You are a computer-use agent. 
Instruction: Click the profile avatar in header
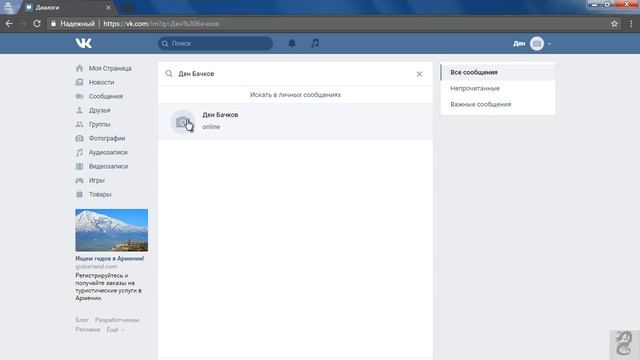point(537,43)
